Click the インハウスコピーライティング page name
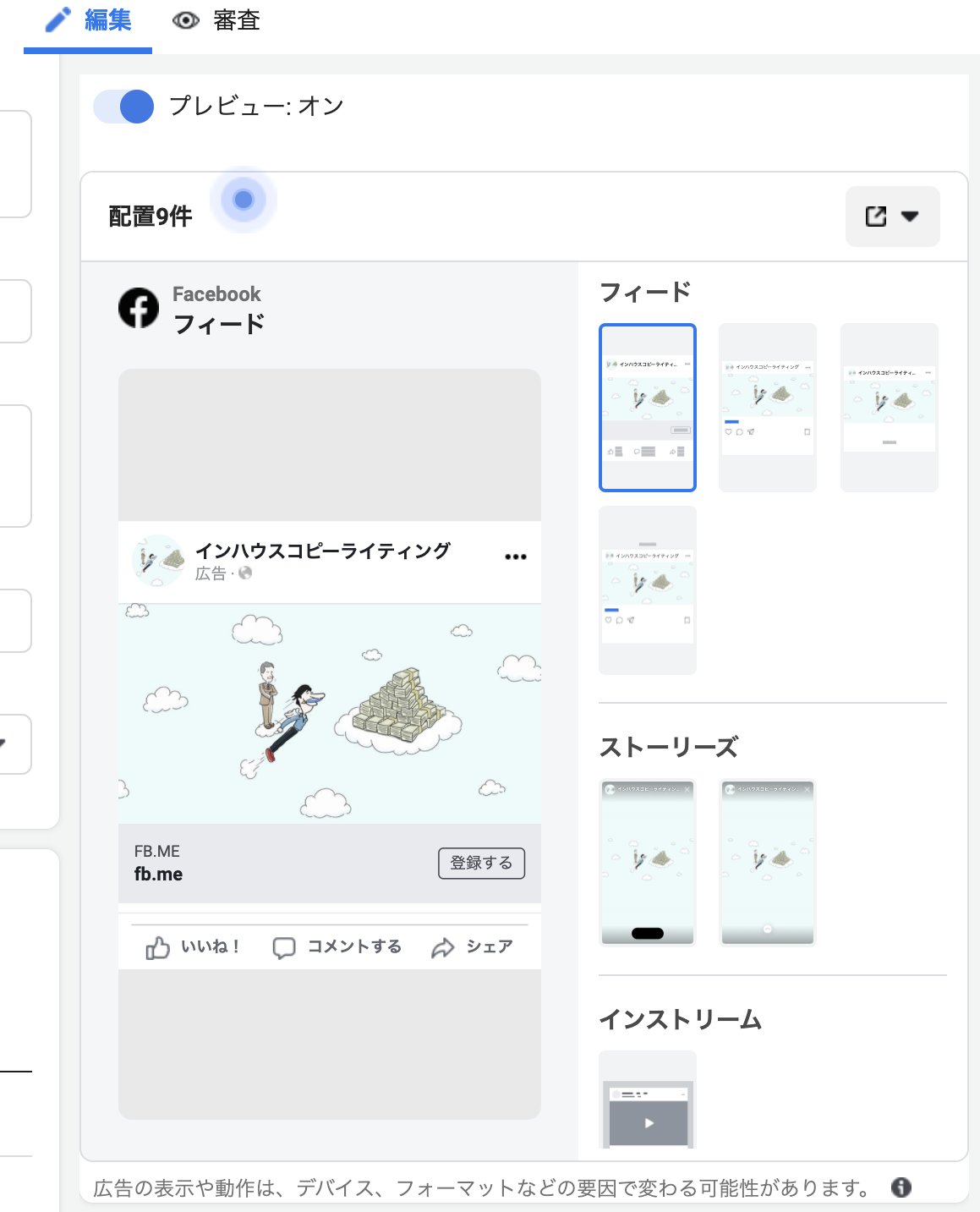 (323, 551)
